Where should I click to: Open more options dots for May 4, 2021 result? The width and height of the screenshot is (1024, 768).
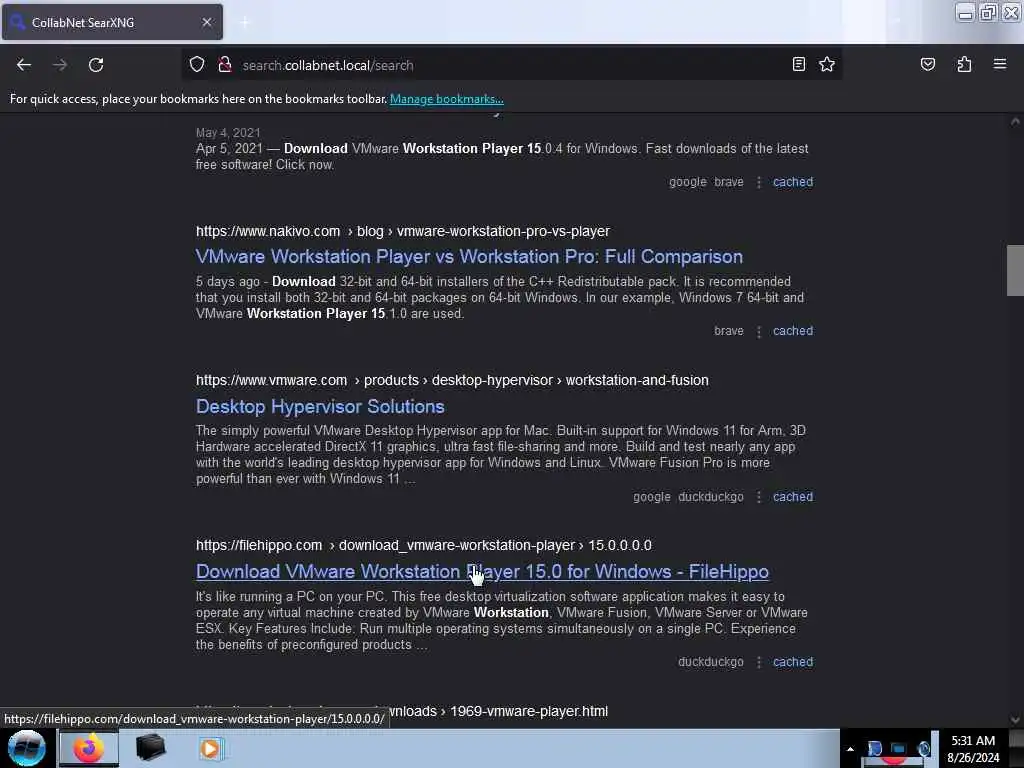758,182
